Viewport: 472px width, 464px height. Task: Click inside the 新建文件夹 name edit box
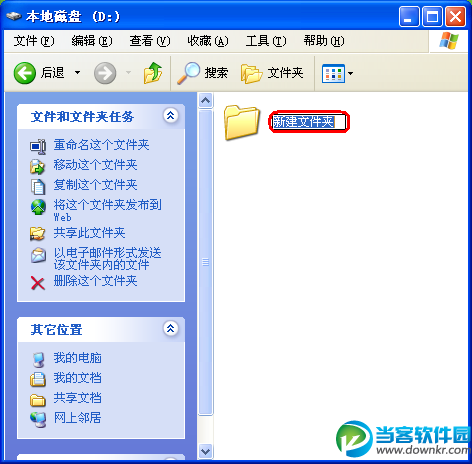pos(309,122)
